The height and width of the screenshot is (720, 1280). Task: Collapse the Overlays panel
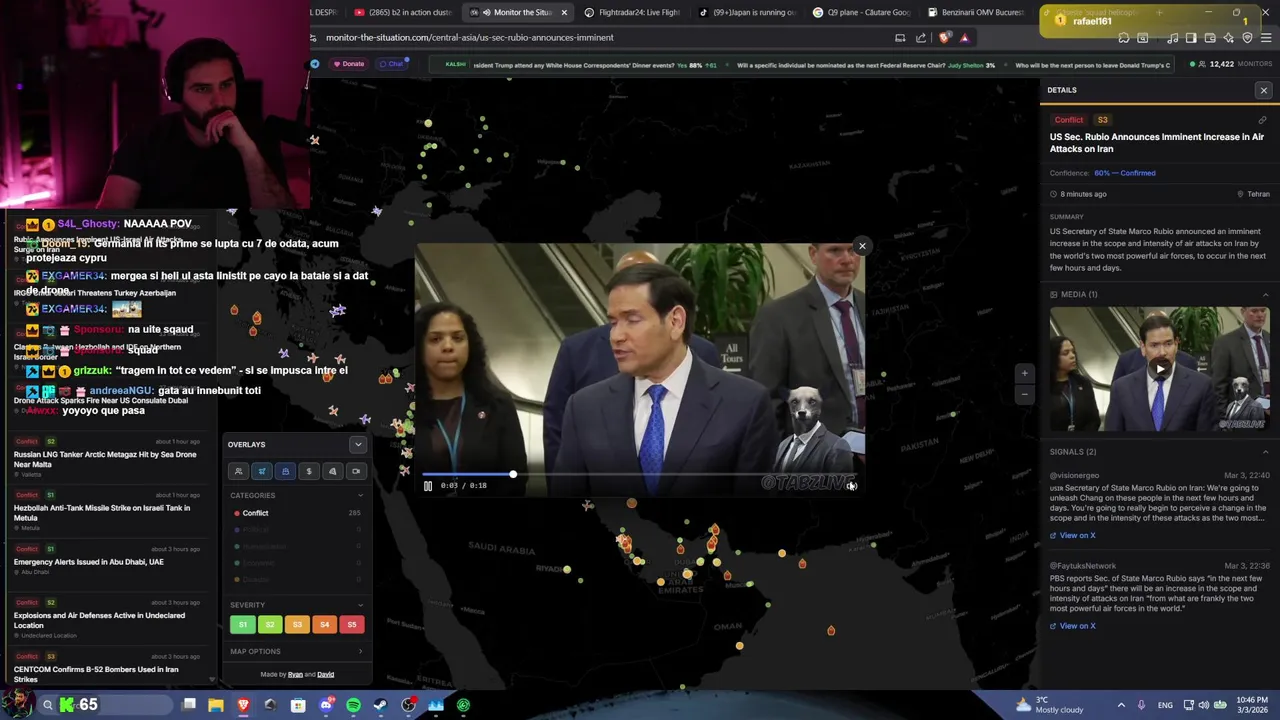[x=358, y=444]
